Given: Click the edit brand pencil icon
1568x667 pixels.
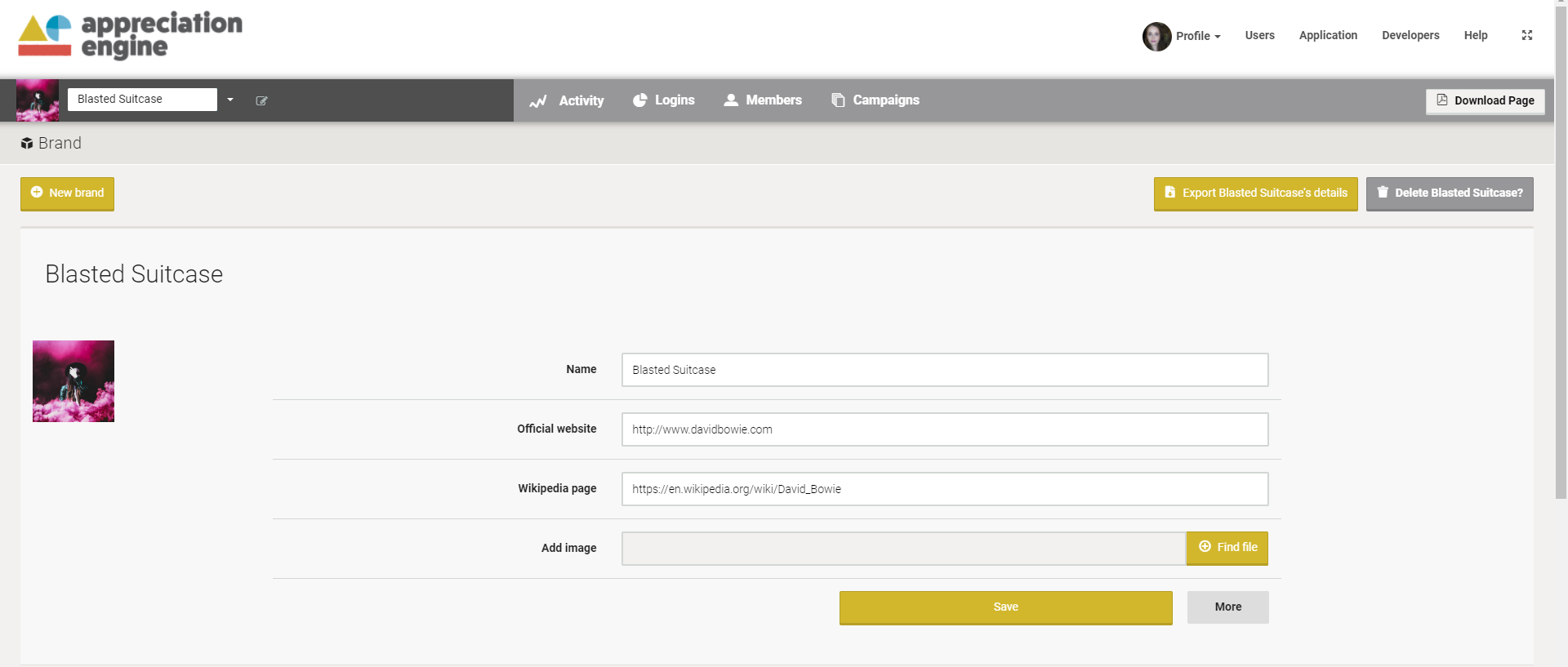Looking at the screenshot, I should [261, 100].
